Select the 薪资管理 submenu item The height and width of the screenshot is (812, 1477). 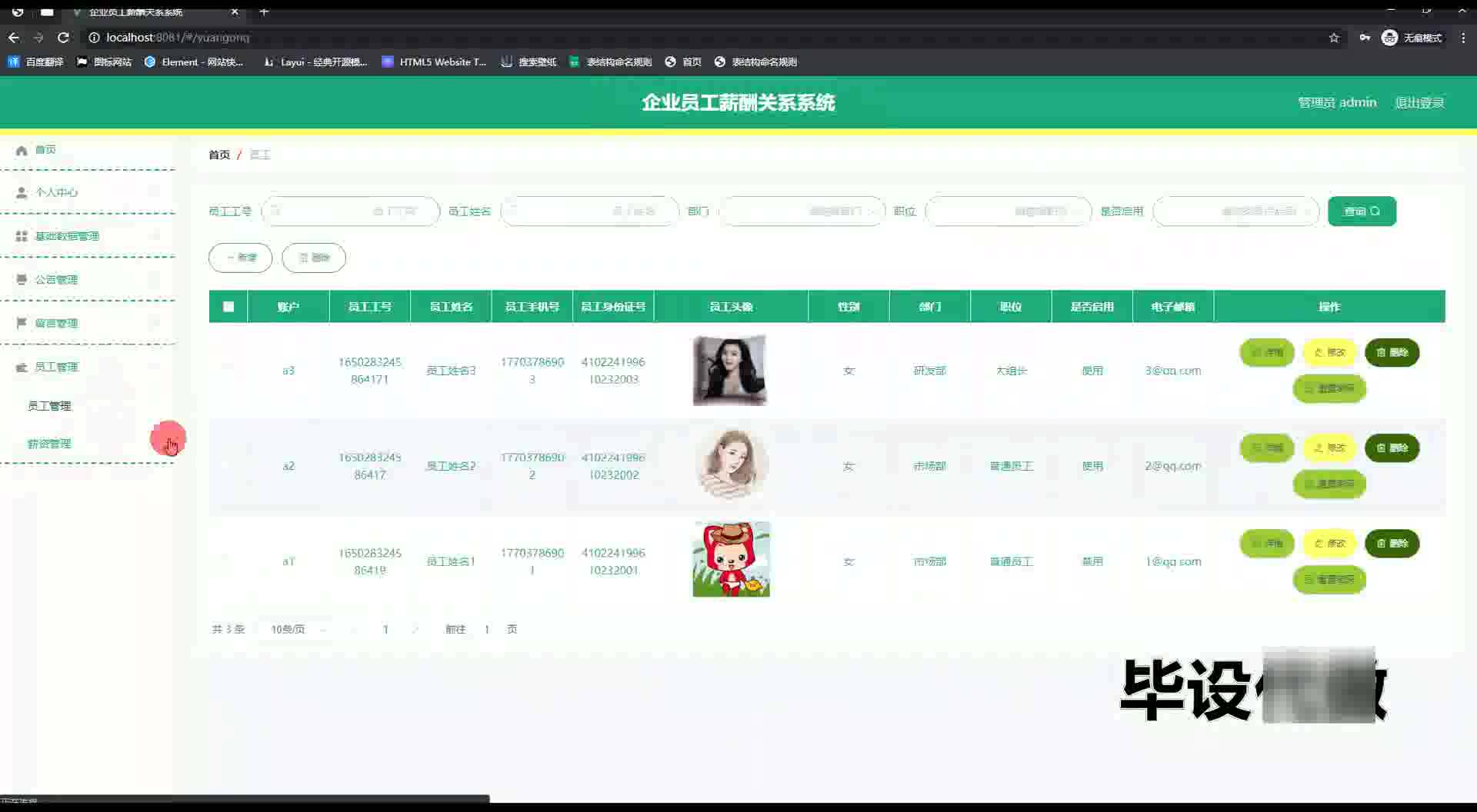49,444
